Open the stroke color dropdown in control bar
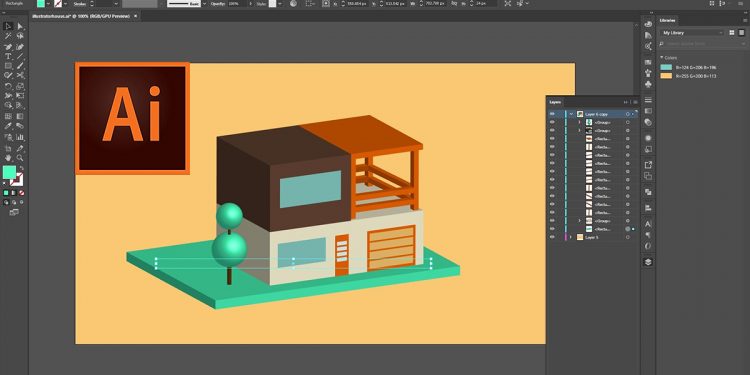 (66, 3)
